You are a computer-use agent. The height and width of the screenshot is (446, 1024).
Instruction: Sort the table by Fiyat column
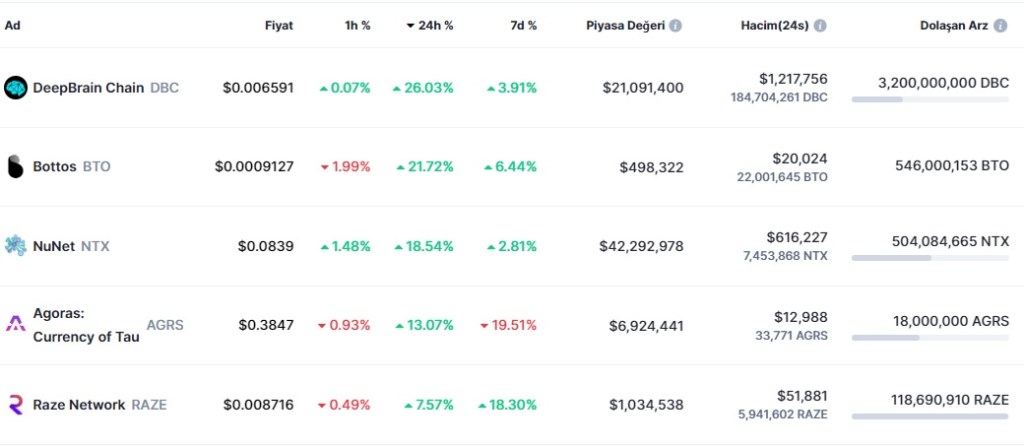pos(279,26)
